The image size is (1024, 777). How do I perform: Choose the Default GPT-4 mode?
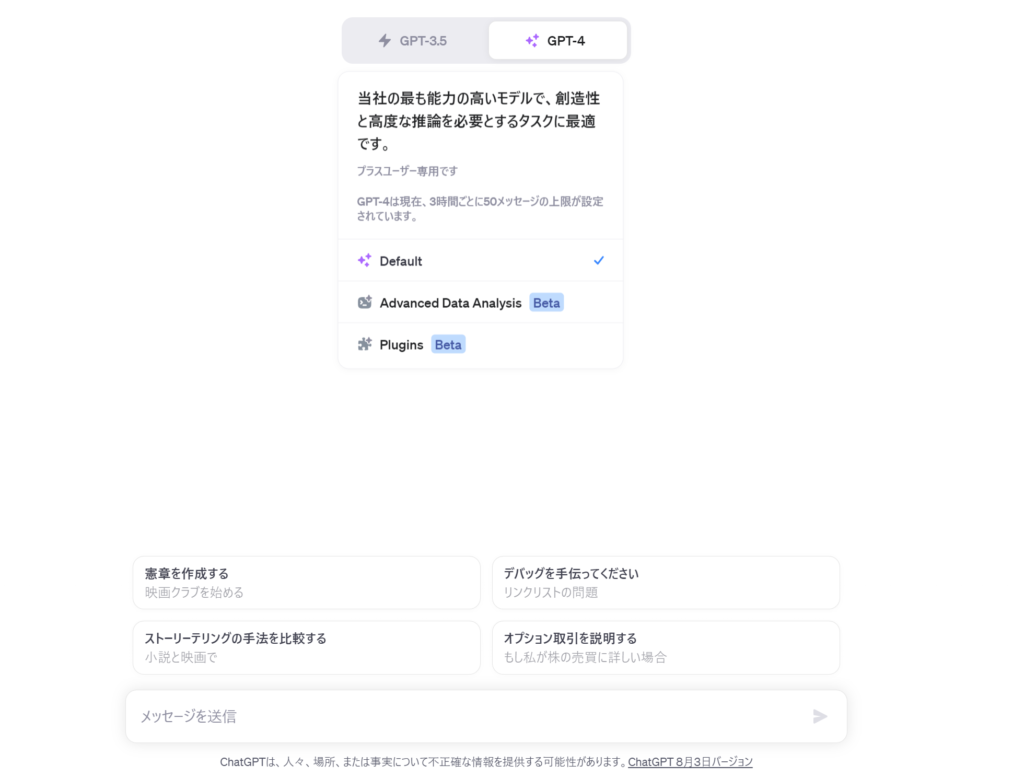point(481,261)
